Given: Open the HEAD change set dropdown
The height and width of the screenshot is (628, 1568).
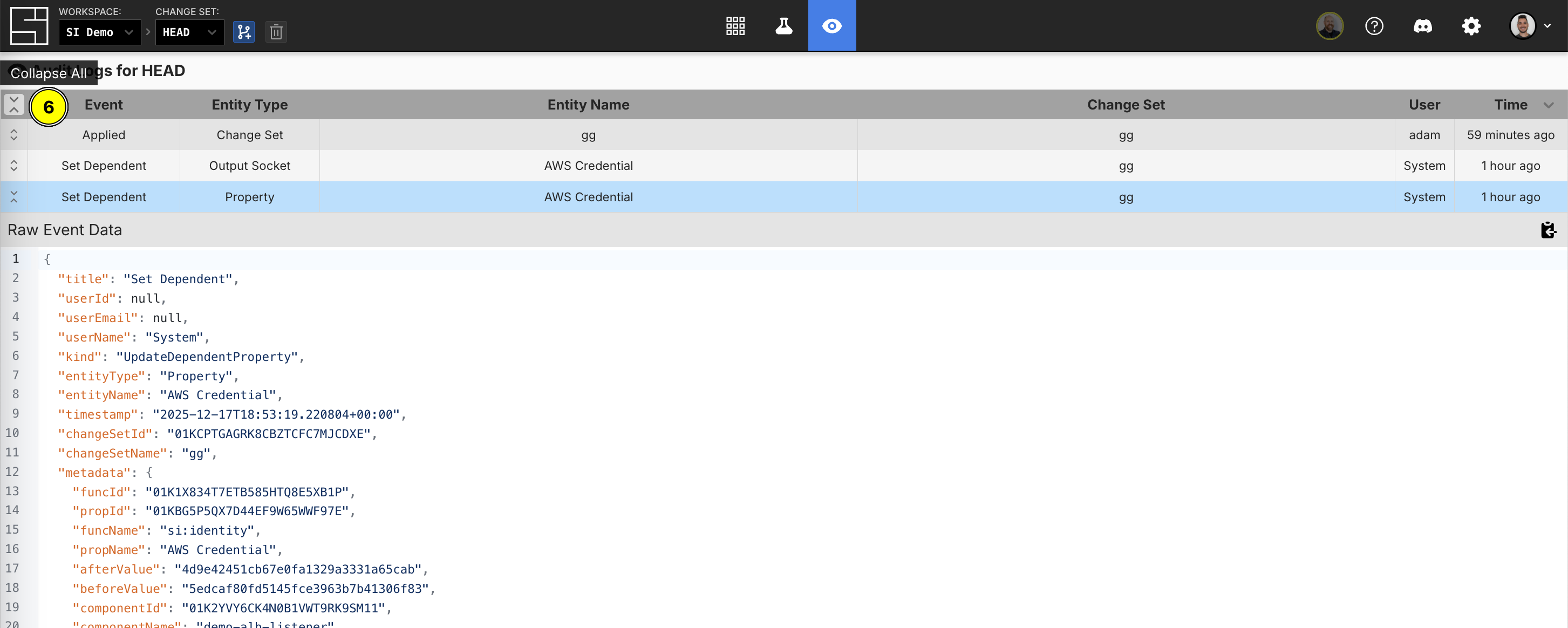Looking at the screenshot, I should pyautogui.click(x=189, y=32).
